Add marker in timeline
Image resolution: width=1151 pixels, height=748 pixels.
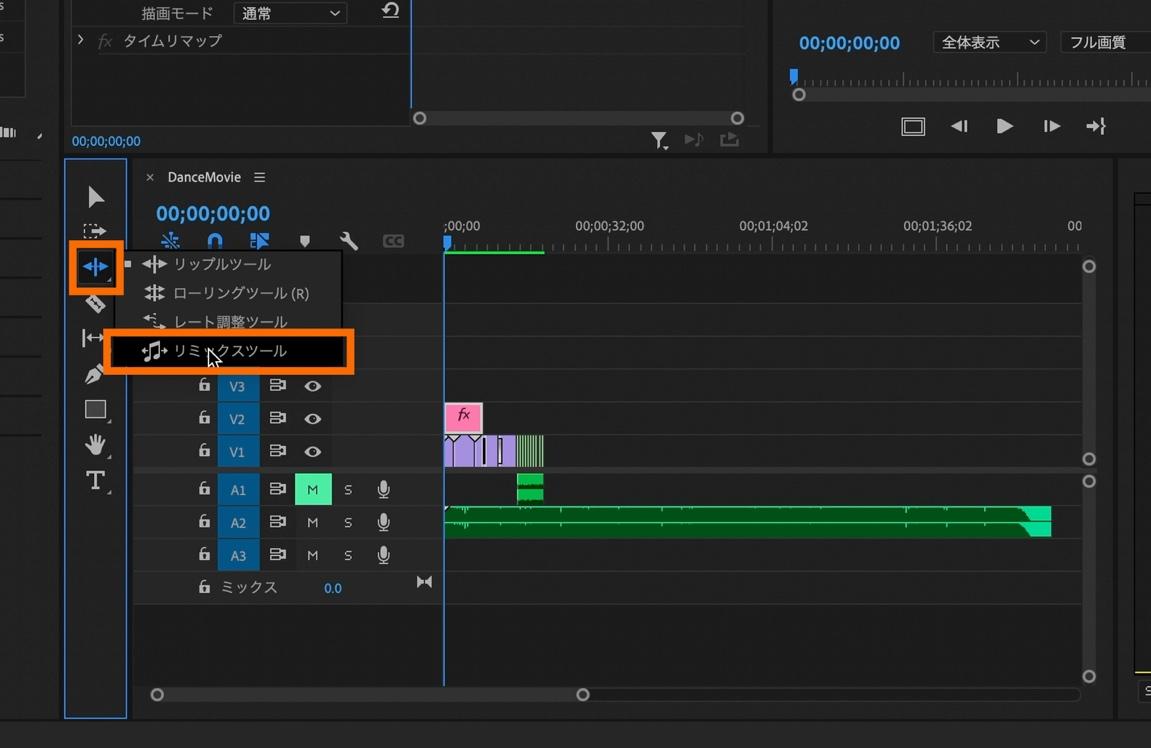coord(305,241)
